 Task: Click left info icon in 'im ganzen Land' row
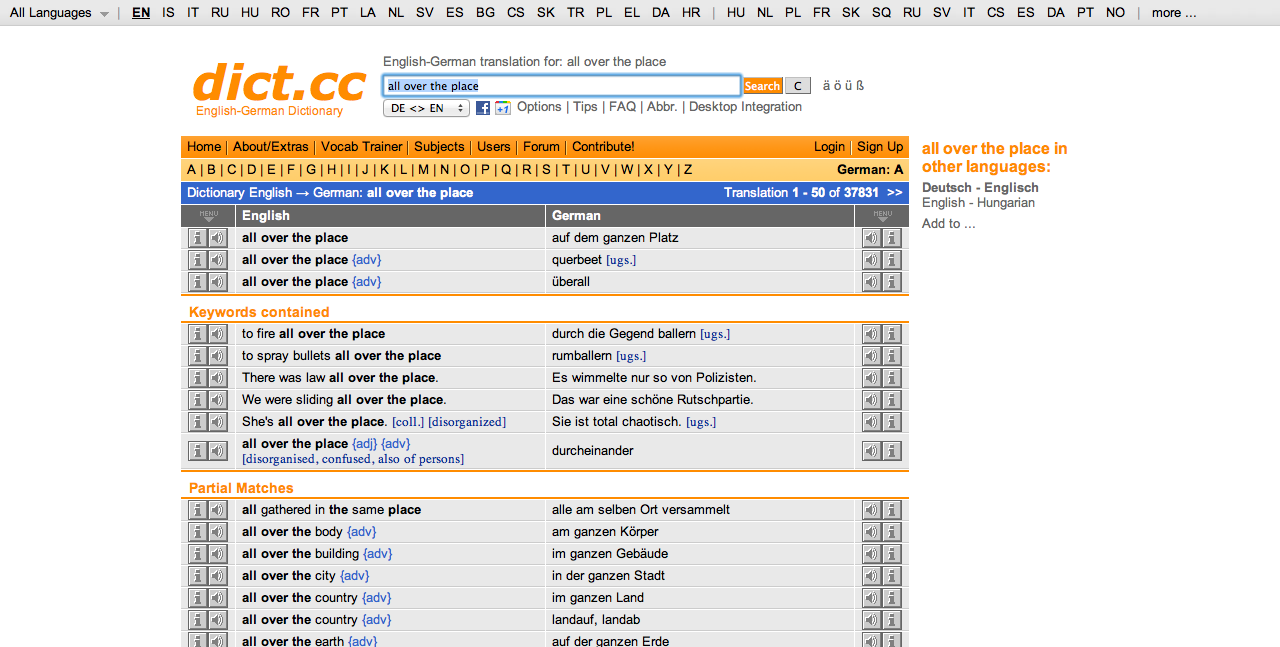tap(197, 598)
